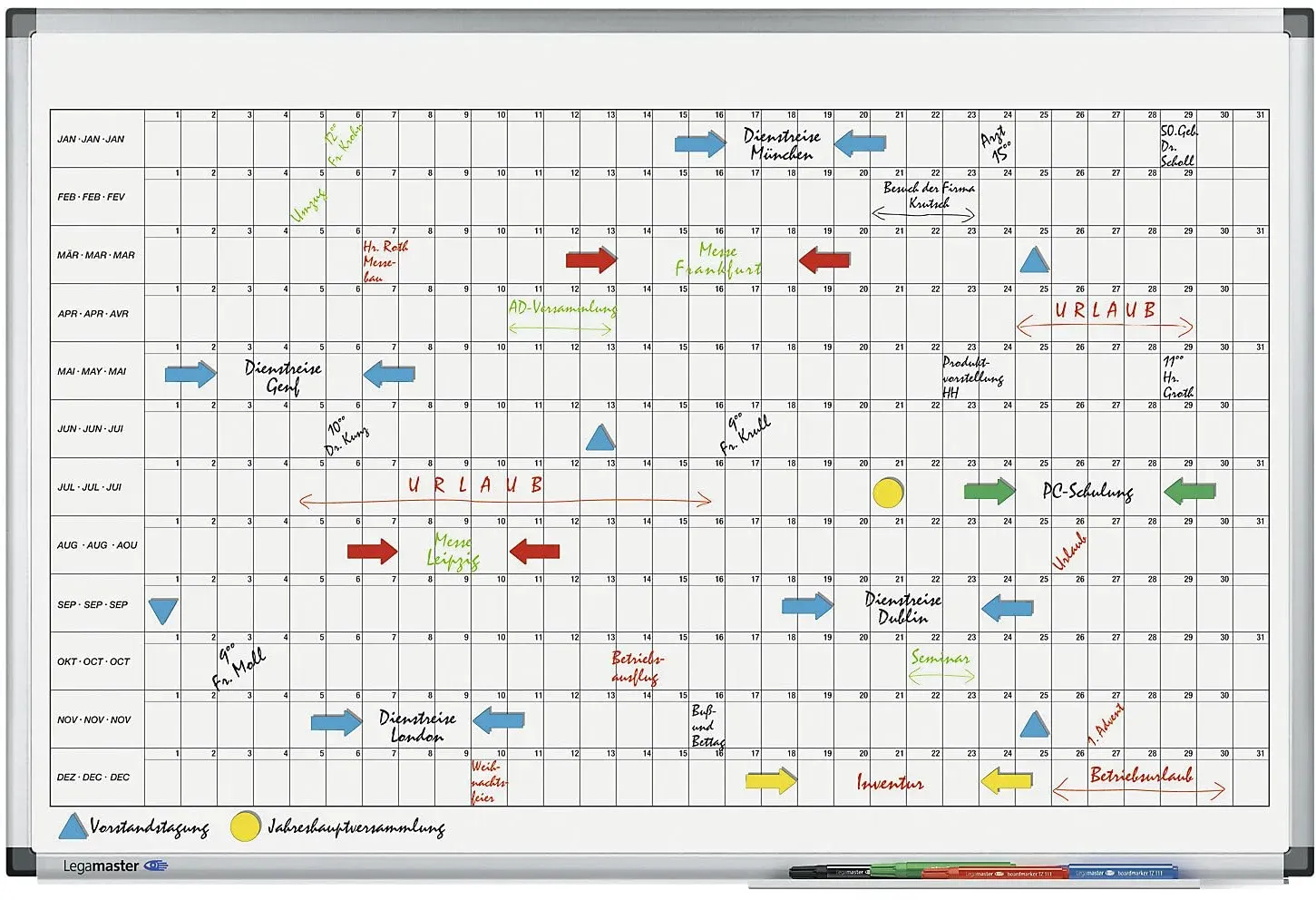Click the green right arrow before PC-Schulung

pyautogui.click(x=989, y=492)
